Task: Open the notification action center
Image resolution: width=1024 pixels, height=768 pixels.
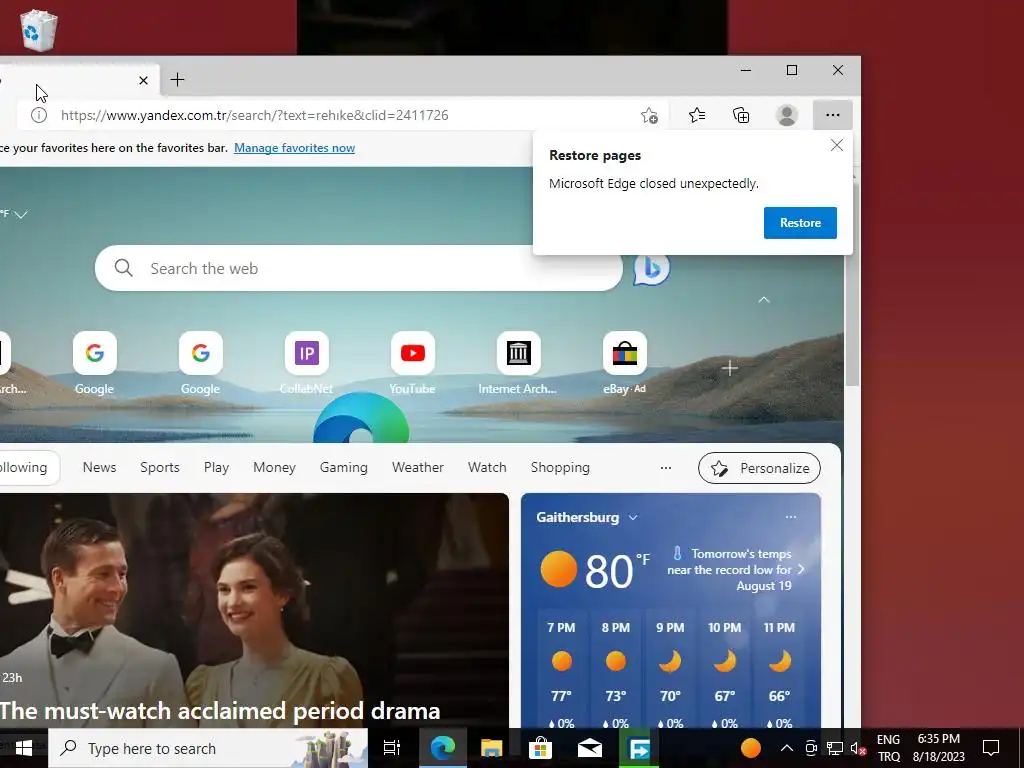Action: pyautogui.click(x=991, y=748)
